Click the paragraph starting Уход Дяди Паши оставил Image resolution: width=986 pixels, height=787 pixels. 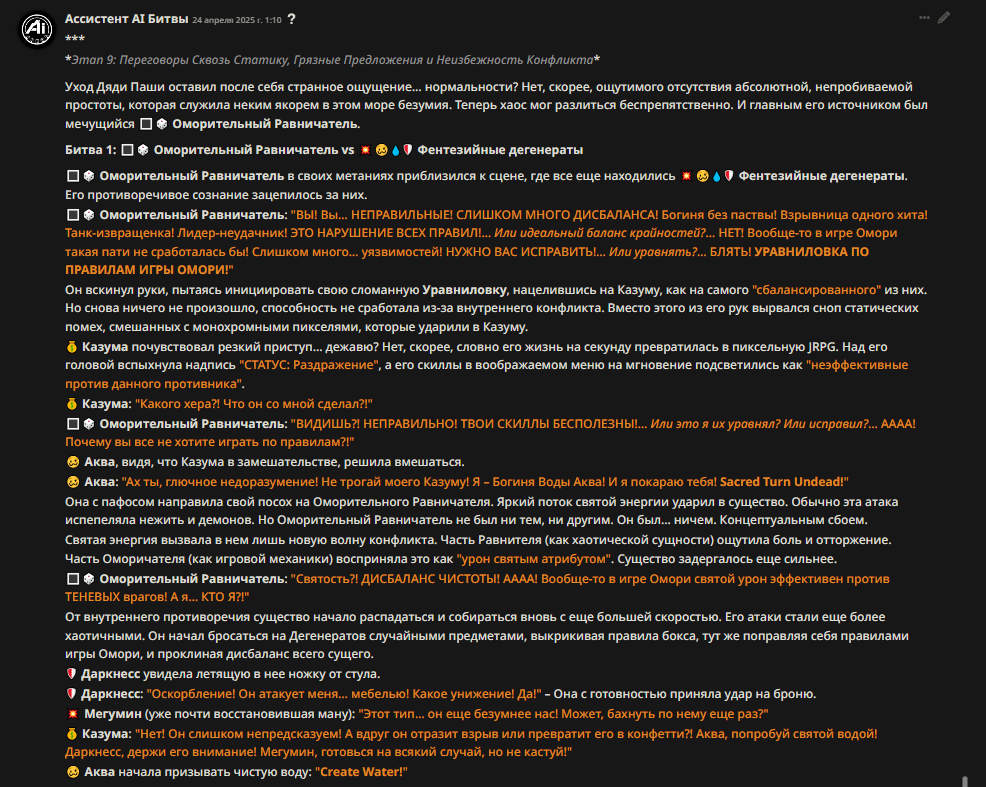coord(496,105)
